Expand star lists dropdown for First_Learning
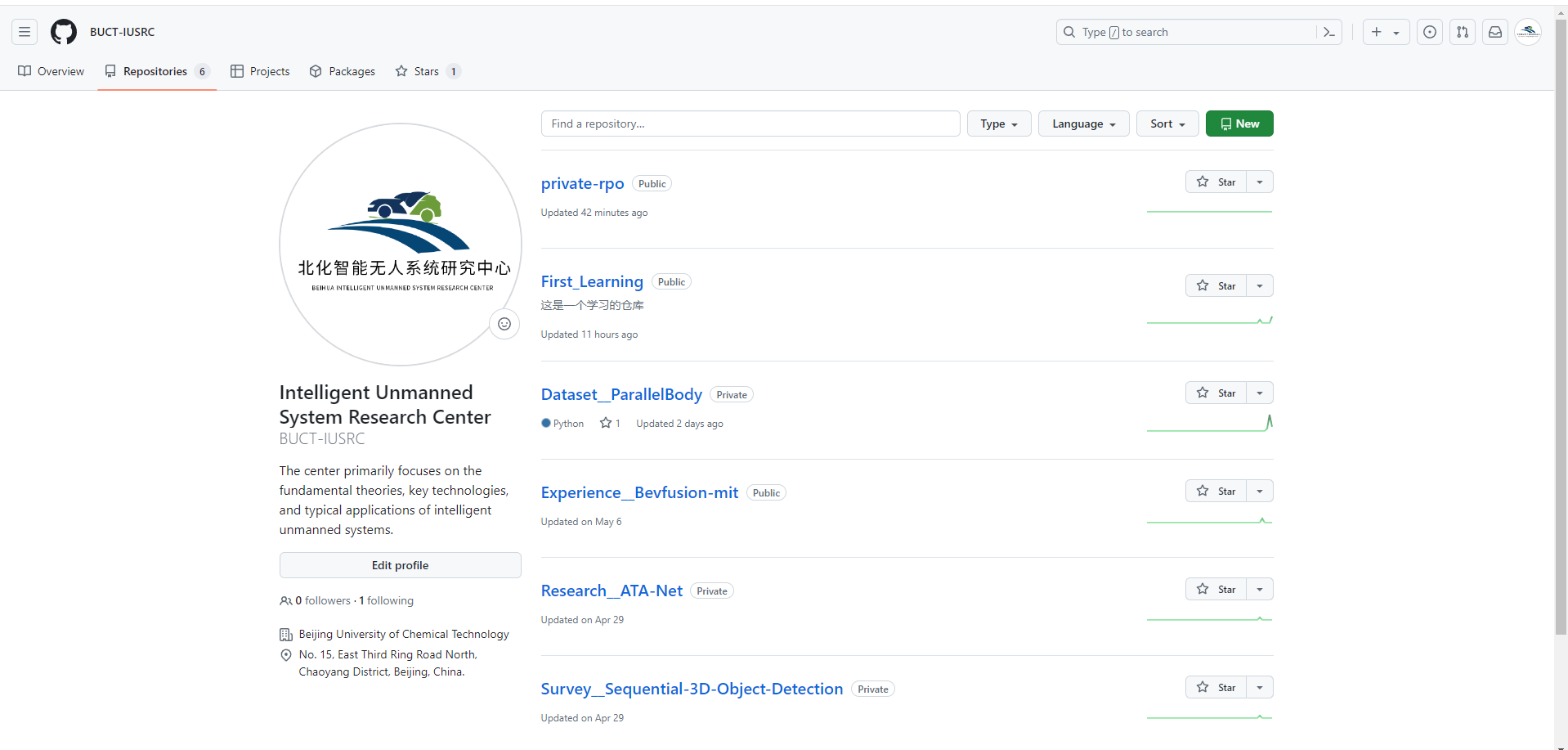Viewport: 1568px width, 750px height. click(x=1260, y=285)
